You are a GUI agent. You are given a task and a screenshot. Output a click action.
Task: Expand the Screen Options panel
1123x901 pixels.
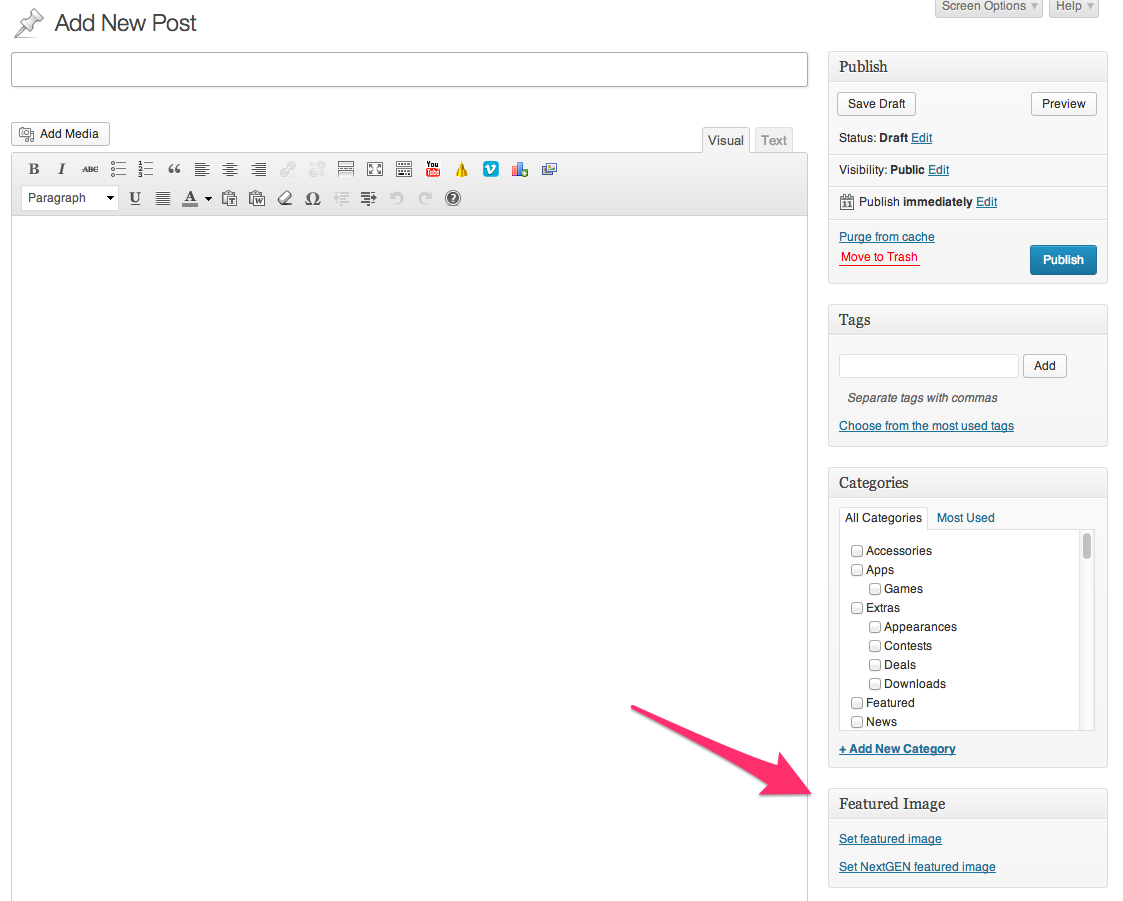click(989, 7)
